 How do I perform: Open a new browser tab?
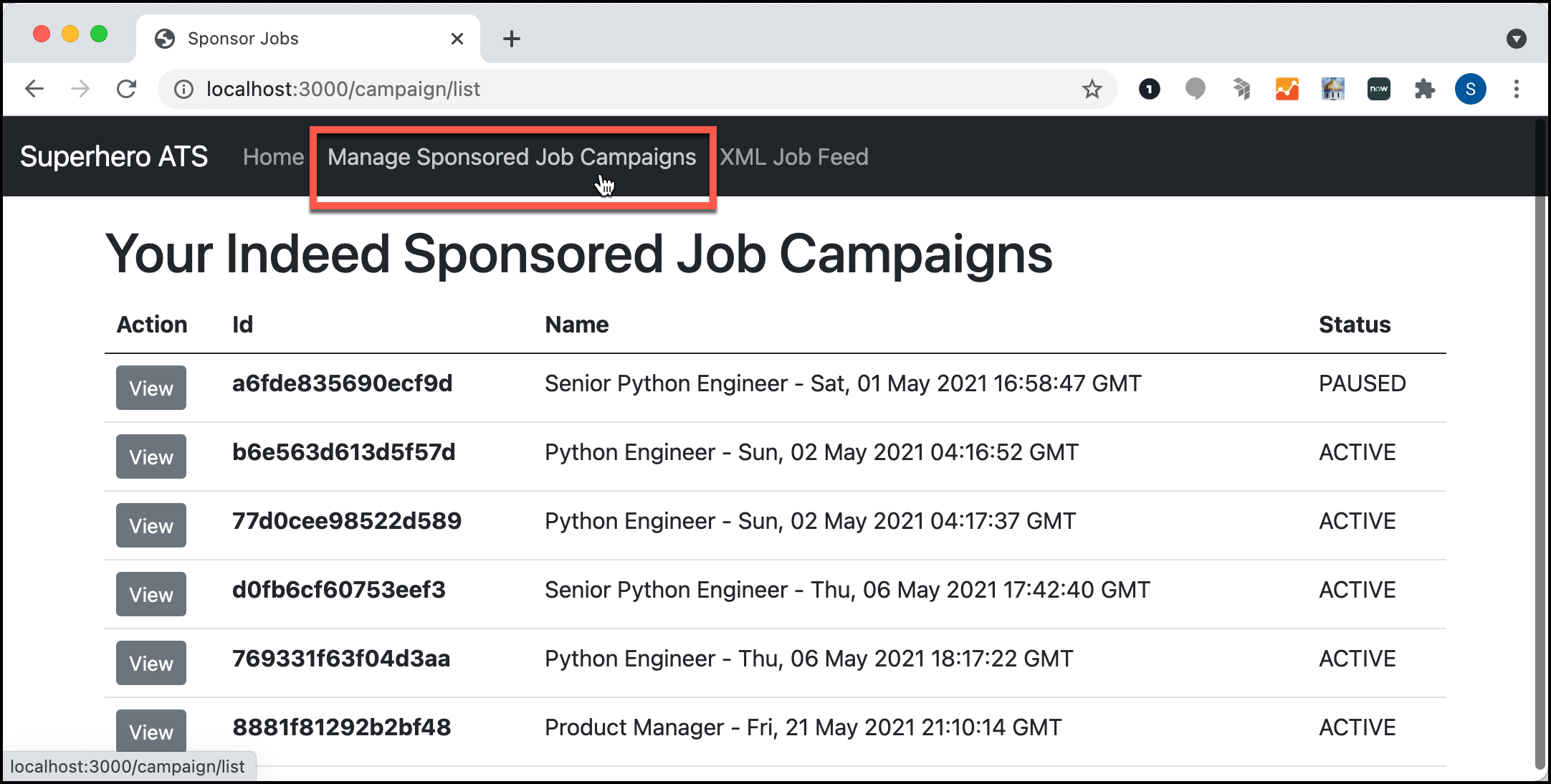[x=512, y=39]
